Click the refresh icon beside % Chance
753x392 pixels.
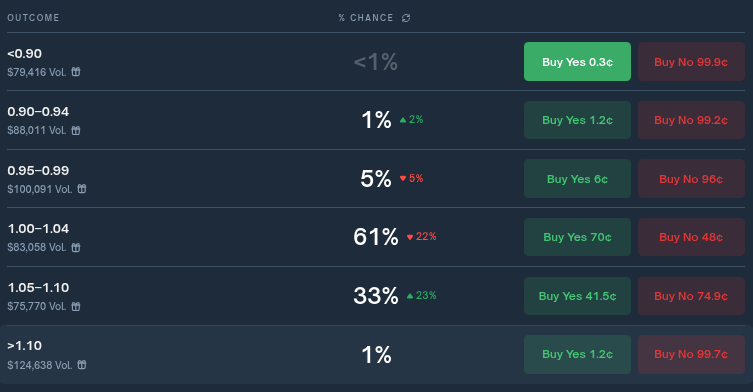[x=406, y=18]
